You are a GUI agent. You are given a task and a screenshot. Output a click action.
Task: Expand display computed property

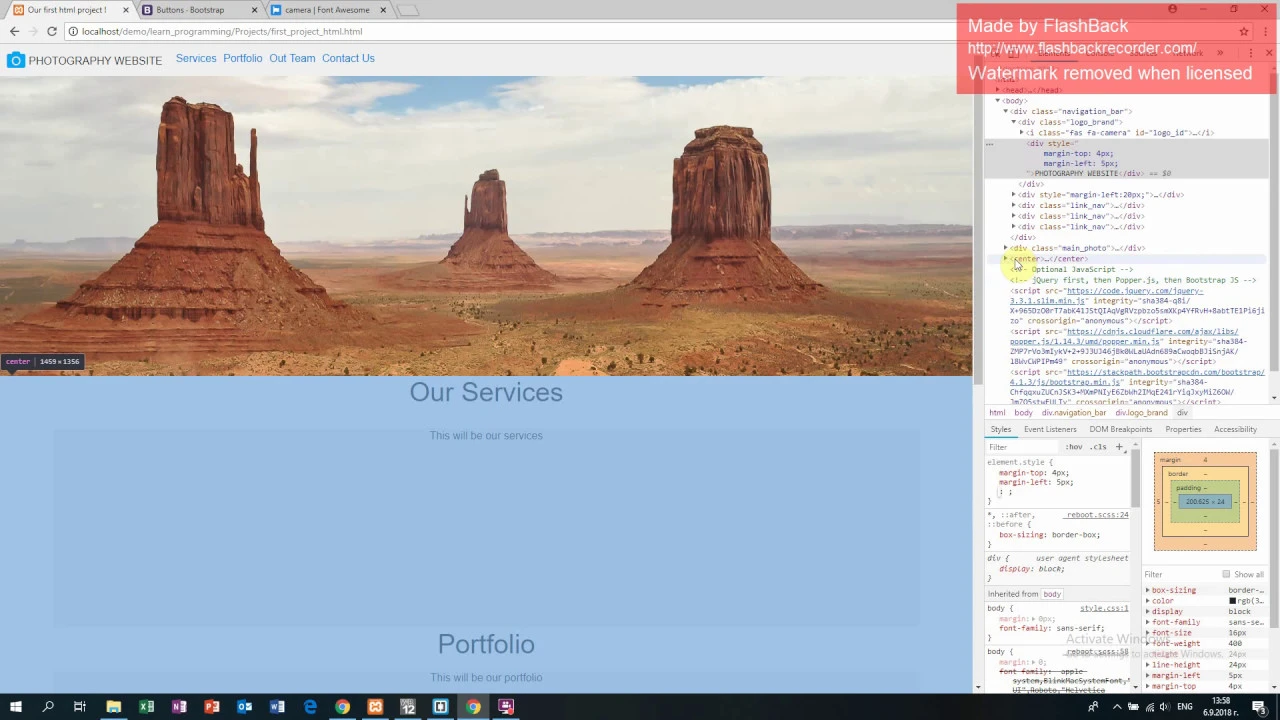1147,612
